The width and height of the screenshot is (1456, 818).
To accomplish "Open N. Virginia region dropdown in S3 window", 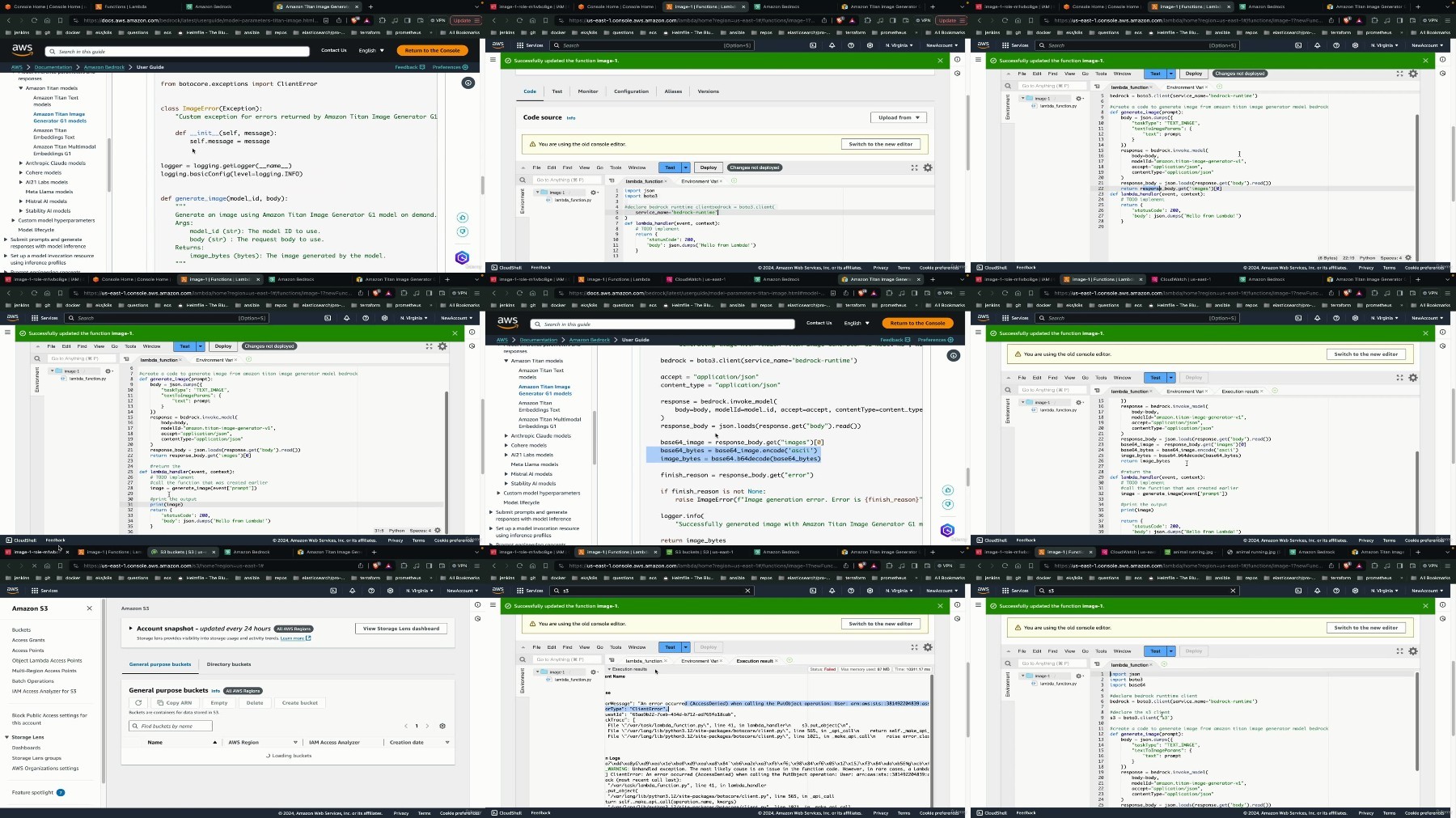I will [x=419, y=591].
